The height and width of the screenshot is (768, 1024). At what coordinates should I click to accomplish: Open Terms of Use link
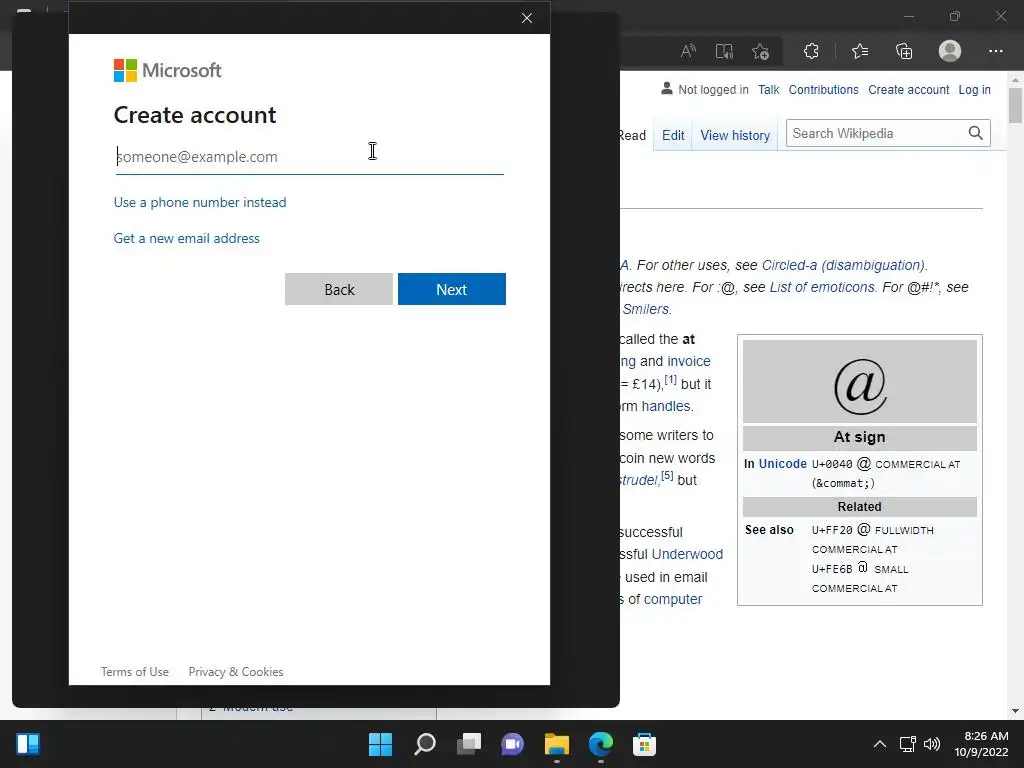click(135, 672)
